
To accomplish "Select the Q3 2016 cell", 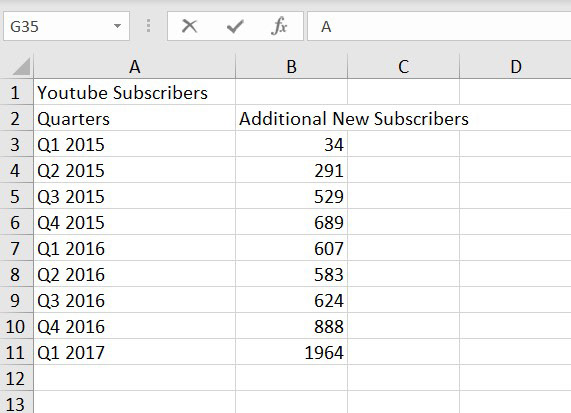I will tap(135, 300).
